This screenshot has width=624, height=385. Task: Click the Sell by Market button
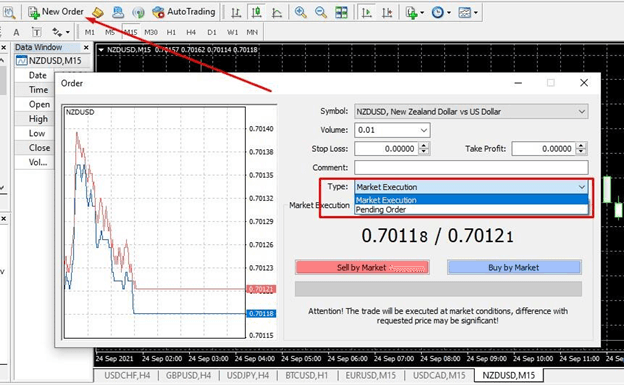pyautogui.click(x=362, y=268)
